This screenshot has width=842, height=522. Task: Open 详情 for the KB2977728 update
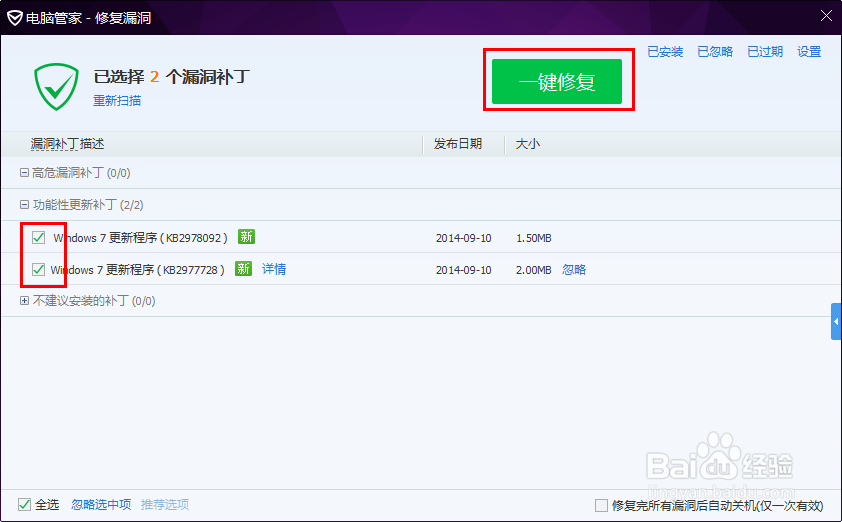pyautogui.click(x=274, y=269)
